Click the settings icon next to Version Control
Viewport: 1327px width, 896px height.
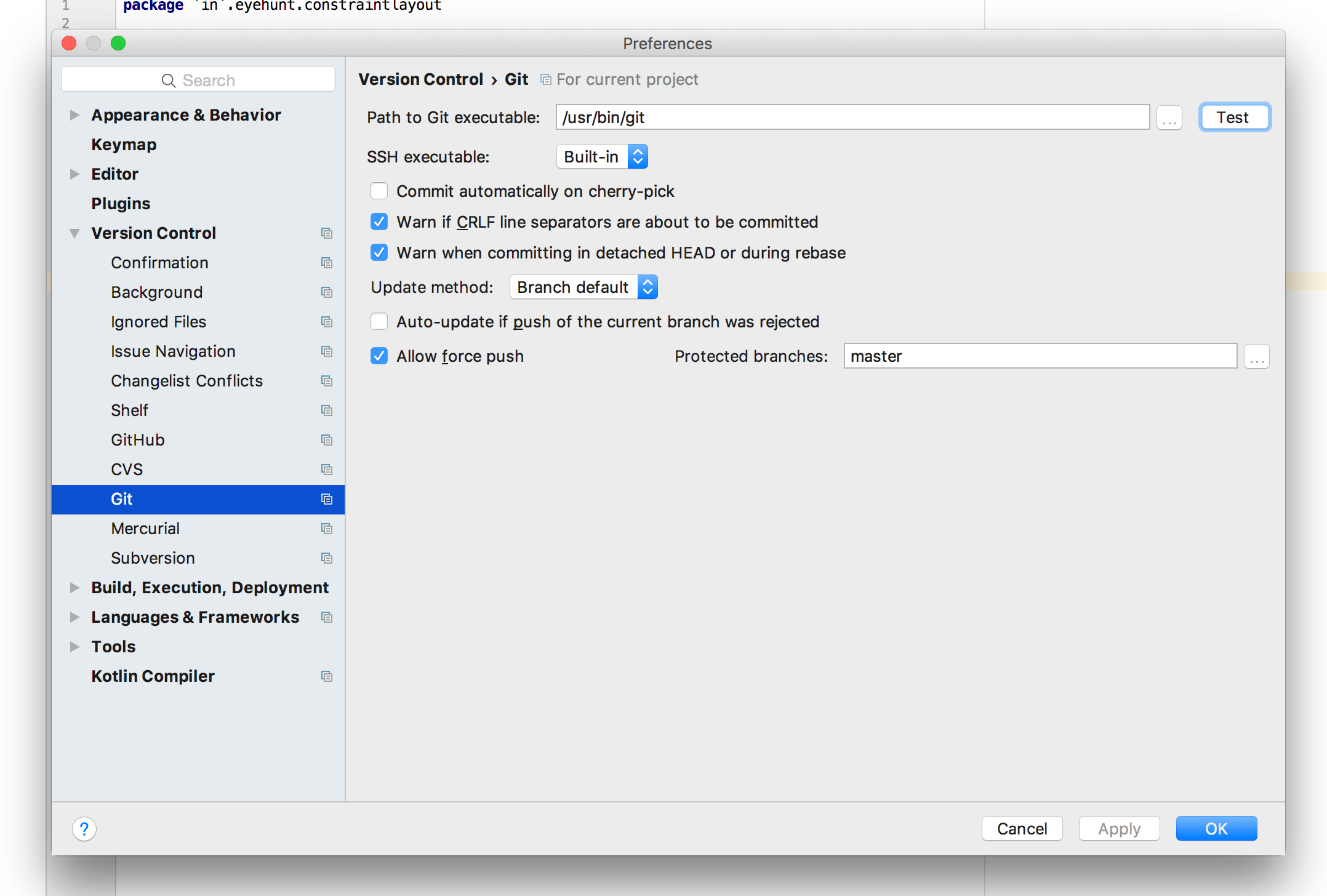pyautogui.click(x=327, y=233)
